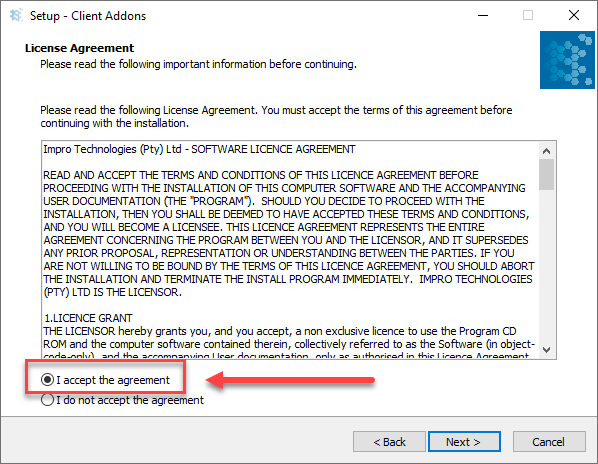Close the Setup - Client Addons window

pyautogui.click(x=574, y=16)
